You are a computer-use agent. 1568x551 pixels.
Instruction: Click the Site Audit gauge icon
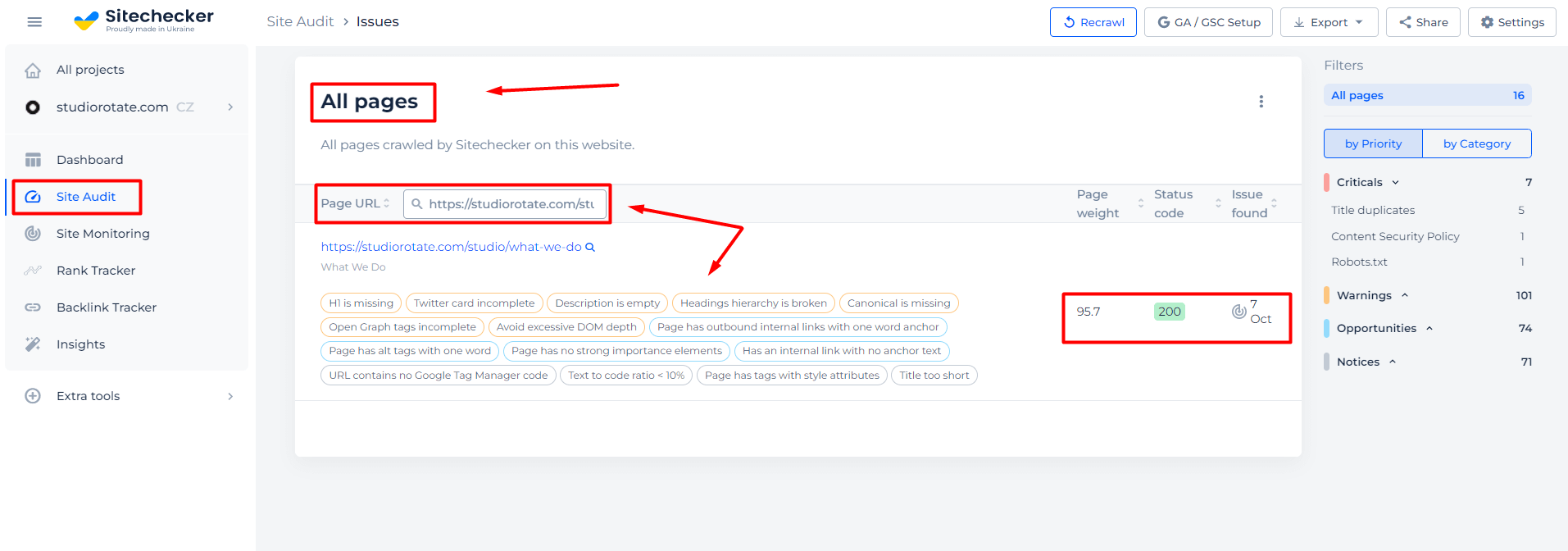[x=33, y=197]
